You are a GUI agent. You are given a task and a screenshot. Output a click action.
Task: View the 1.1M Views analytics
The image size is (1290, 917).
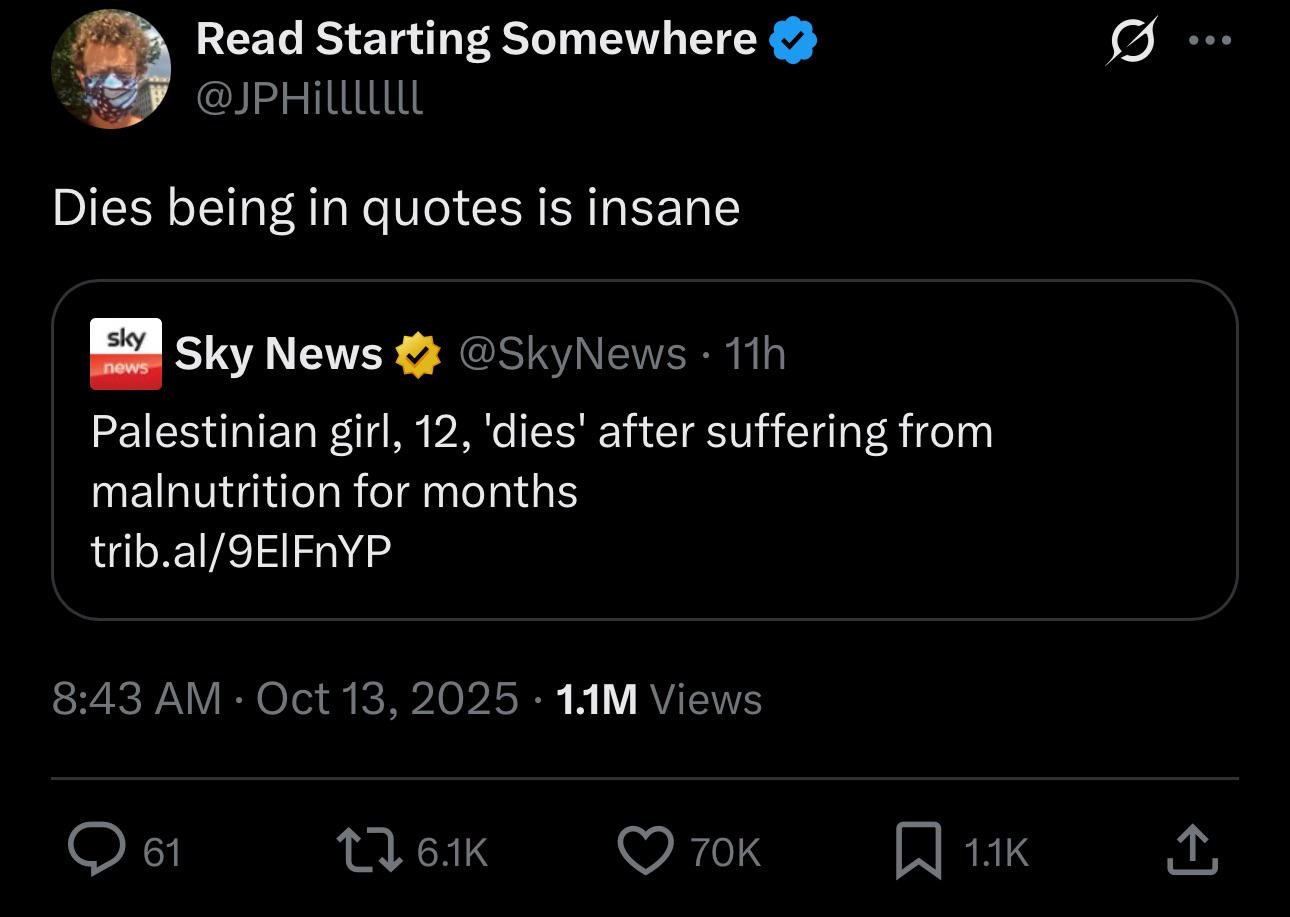[658, 698]
